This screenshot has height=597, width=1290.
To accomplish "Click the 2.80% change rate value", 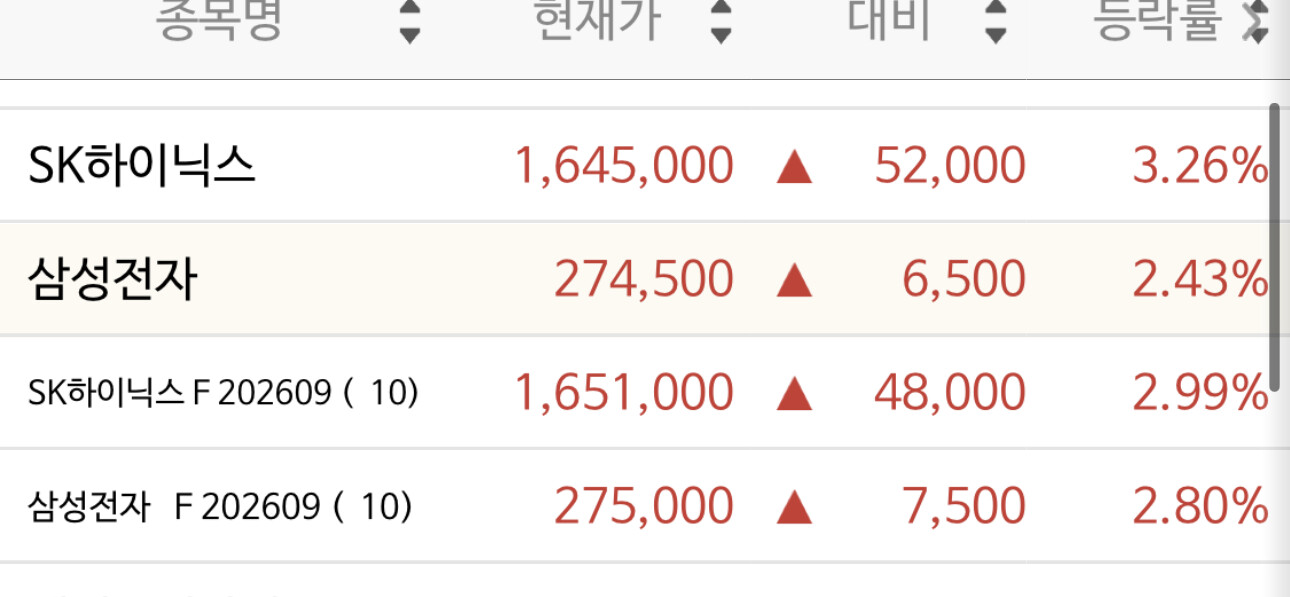I will point(1200,507).
